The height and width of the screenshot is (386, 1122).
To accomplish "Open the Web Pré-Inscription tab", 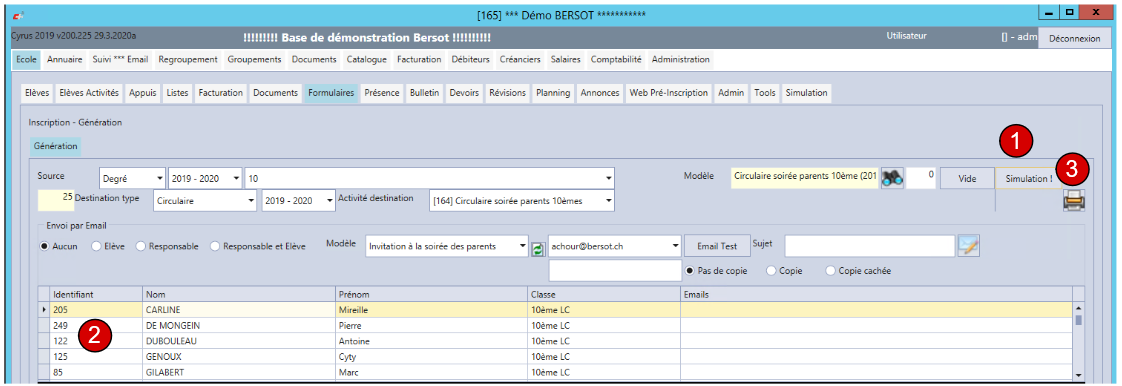I will point(668,93).
